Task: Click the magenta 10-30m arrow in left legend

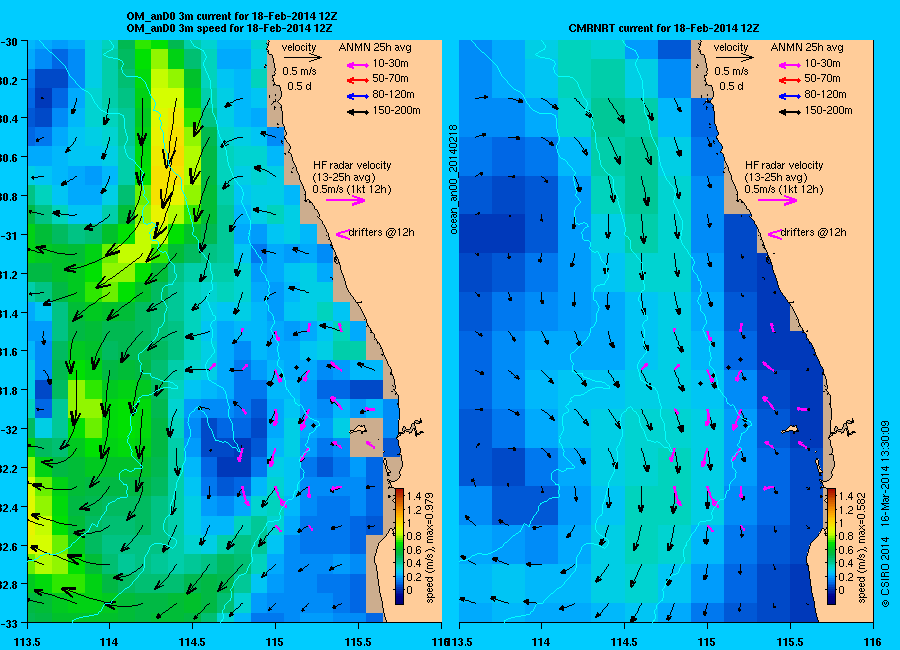Action: pyautogui.click(x=358, y=65)
